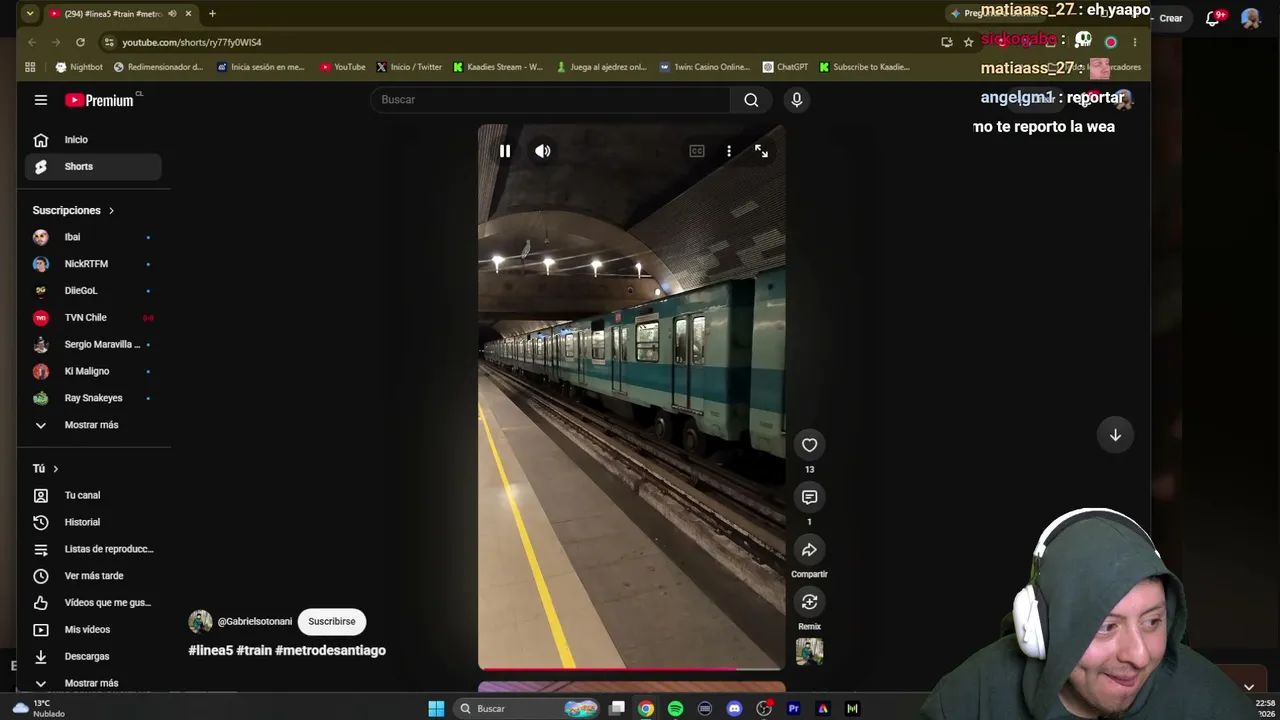
Task: Open the browser tab search dropdown
Action: pos(29,14)
